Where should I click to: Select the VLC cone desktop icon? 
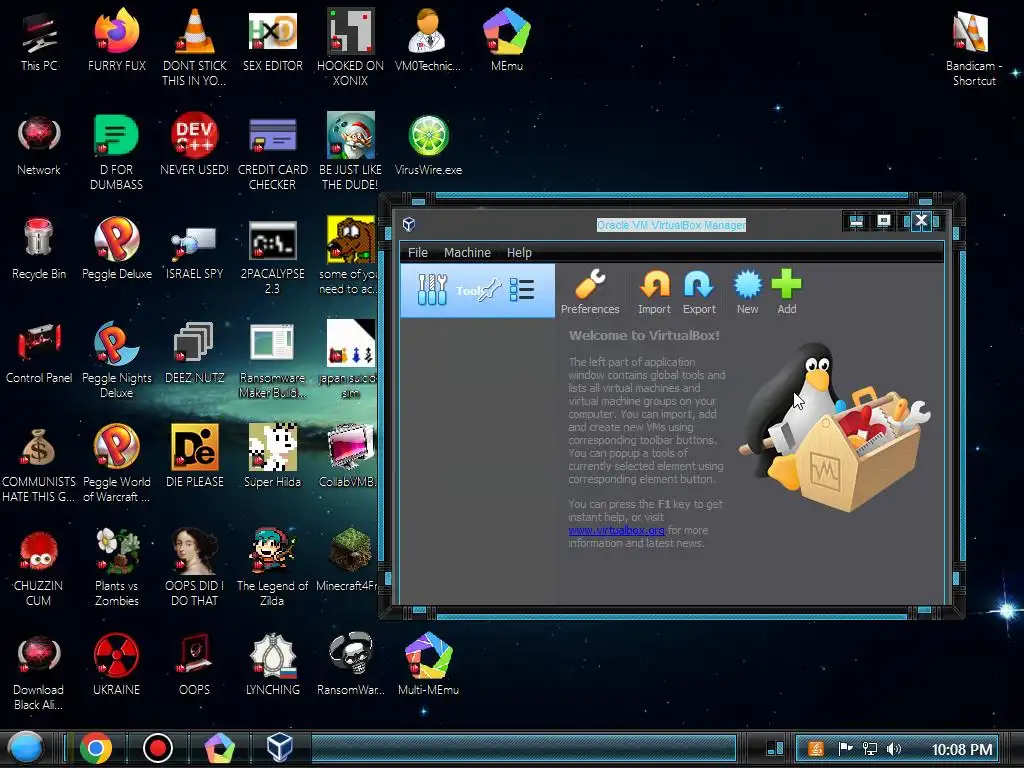pyautogui.click(x=195, y=48)
